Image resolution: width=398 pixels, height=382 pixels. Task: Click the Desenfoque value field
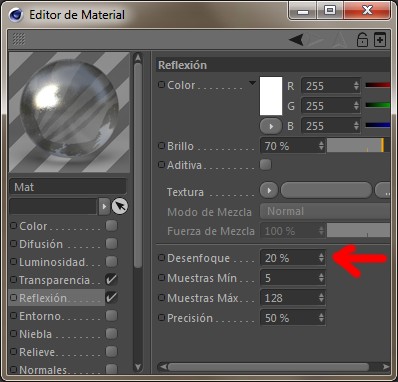pos(292,258)
